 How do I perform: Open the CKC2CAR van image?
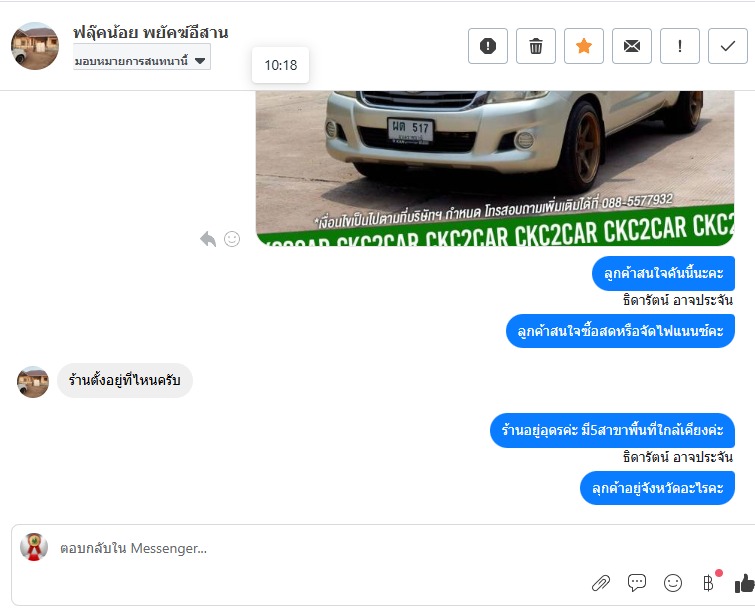pyautogui.click(x=495, y=168)
